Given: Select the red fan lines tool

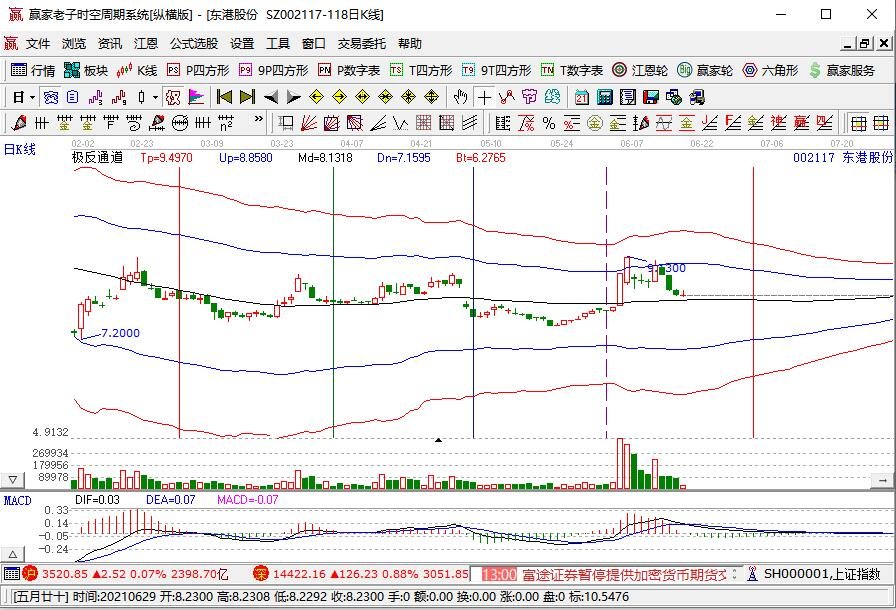Looking at the screenshot, I should point(308,123).
